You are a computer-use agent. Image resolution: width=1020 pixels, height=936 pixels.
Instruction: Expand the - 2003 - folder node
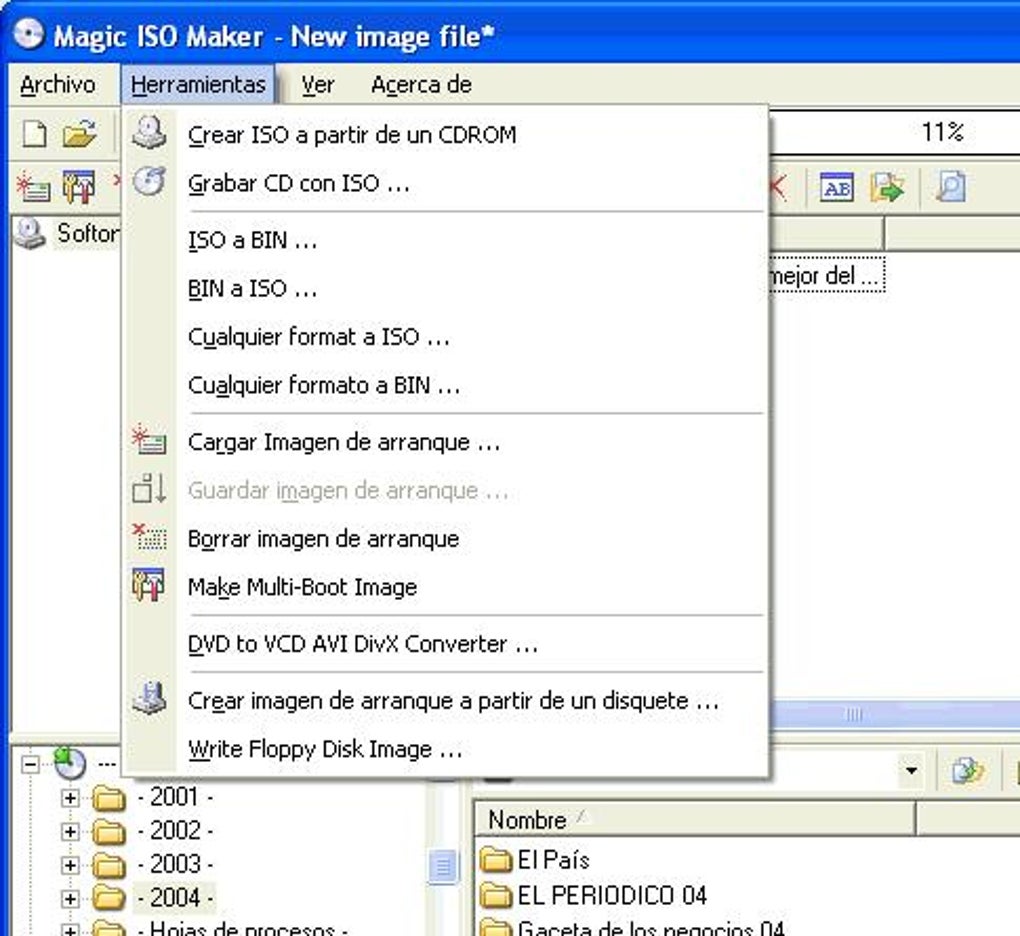click(70, 865)
